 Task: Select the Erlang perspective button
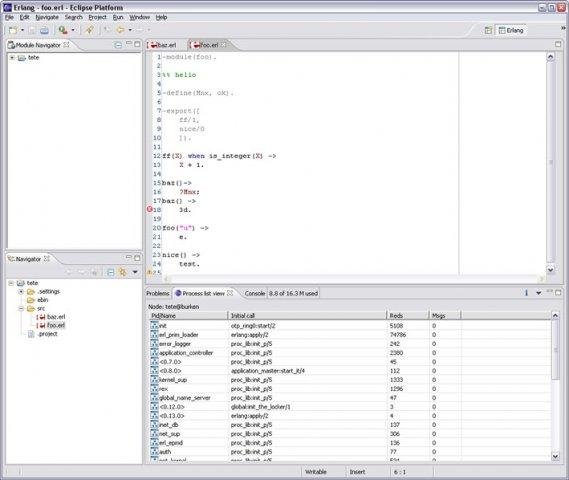point(511,30)
